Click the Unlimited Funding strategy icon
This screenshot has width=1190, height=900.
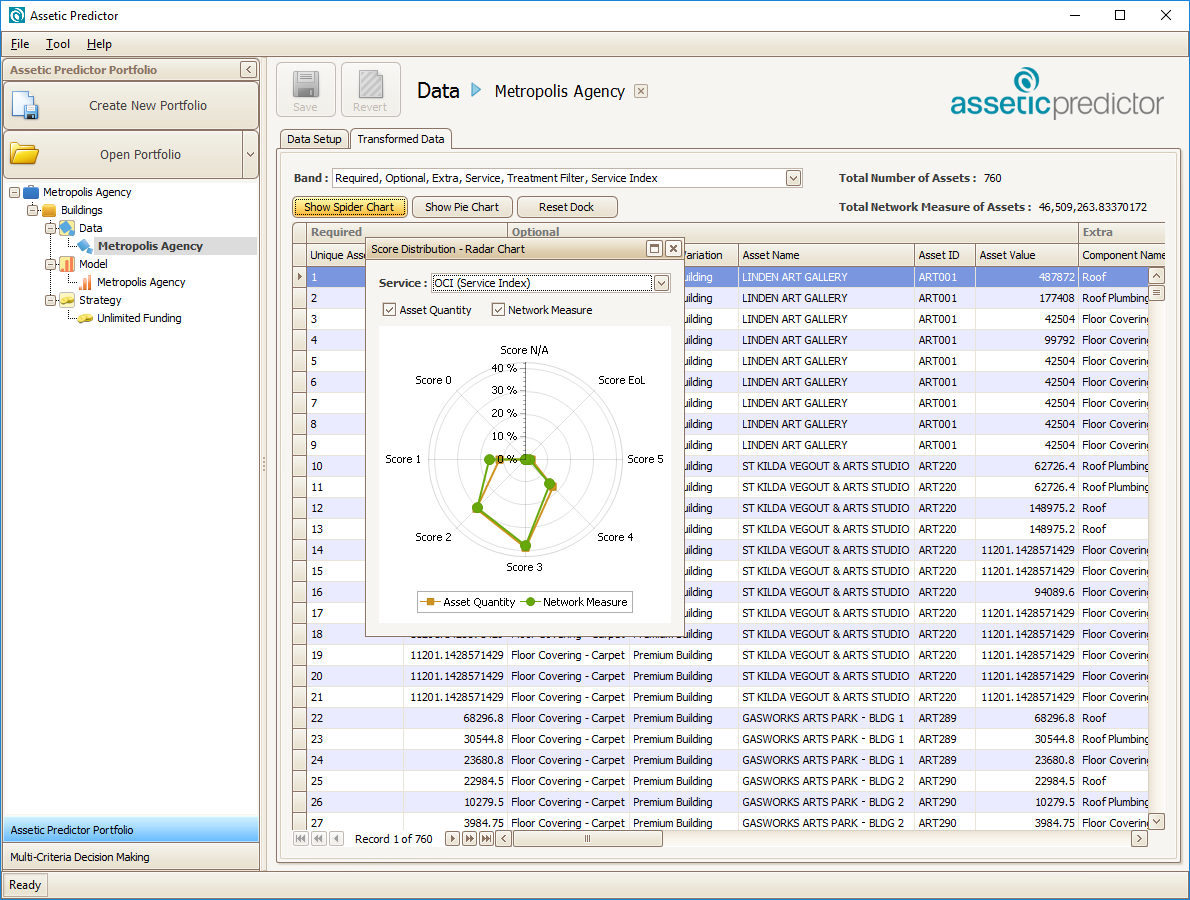[86, 318]
